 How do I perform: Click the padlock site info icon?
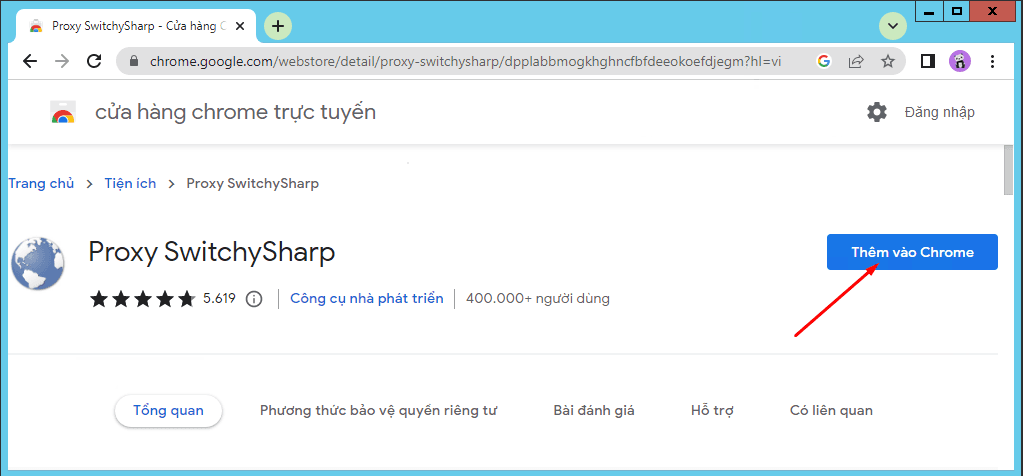coord(134,61)
